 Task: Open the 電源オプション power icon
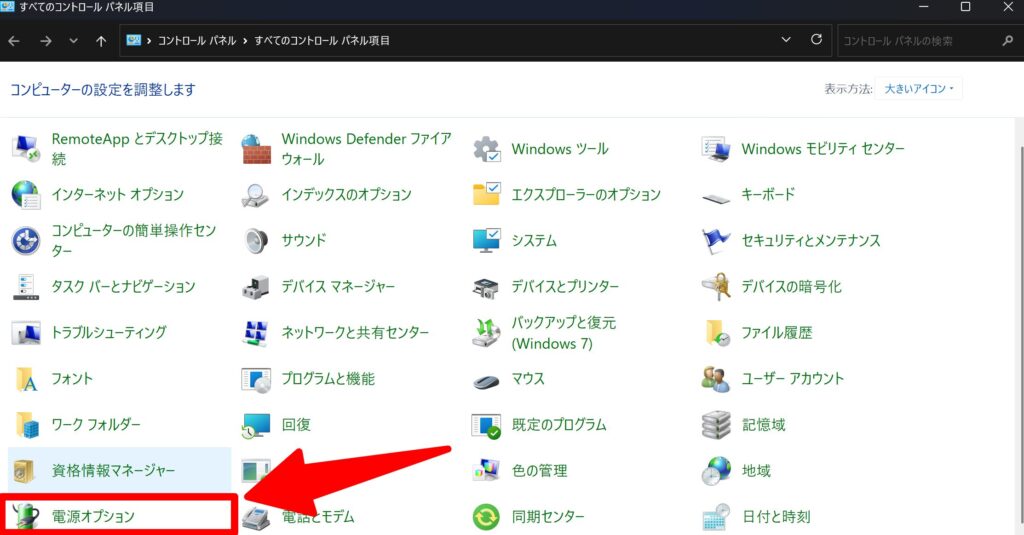point(25,516)
